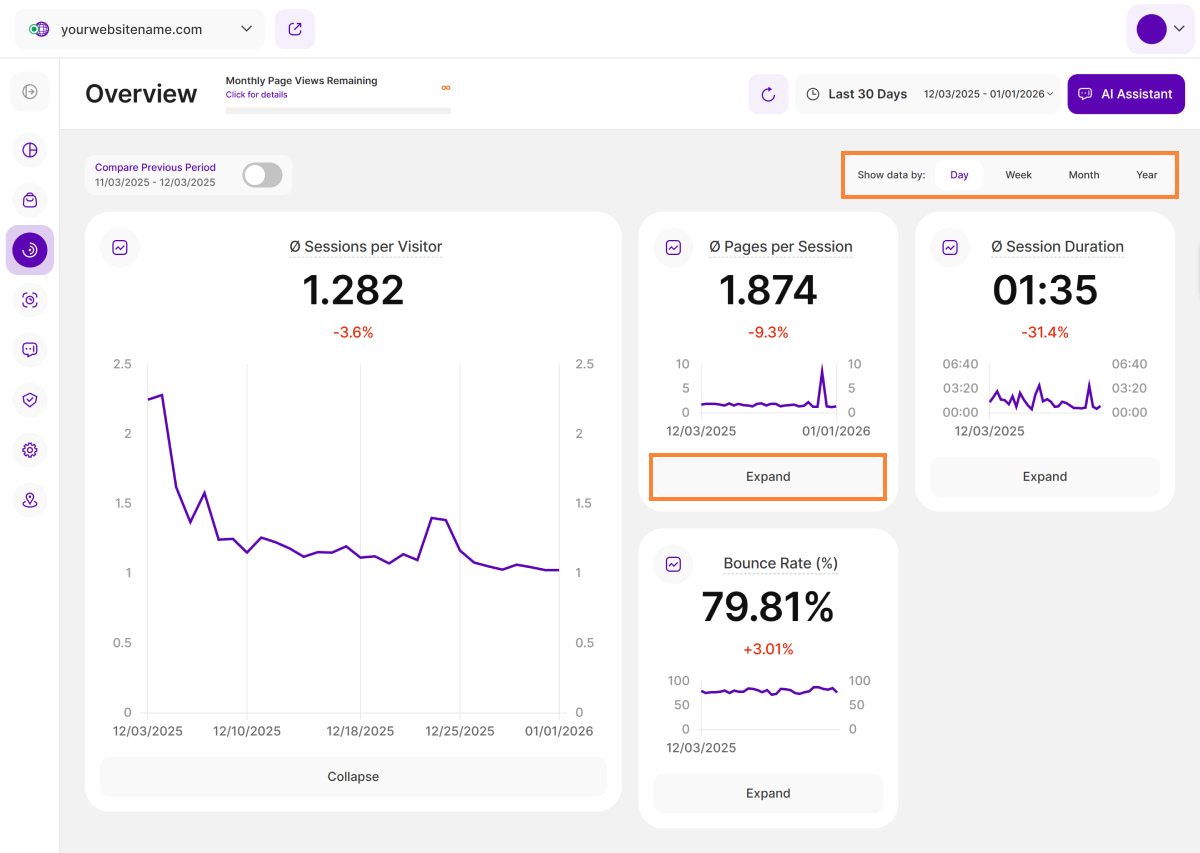The image size is (1200, 853).
Task: Open the pie chart dashboard icon
Action: [x=30, y=150]
